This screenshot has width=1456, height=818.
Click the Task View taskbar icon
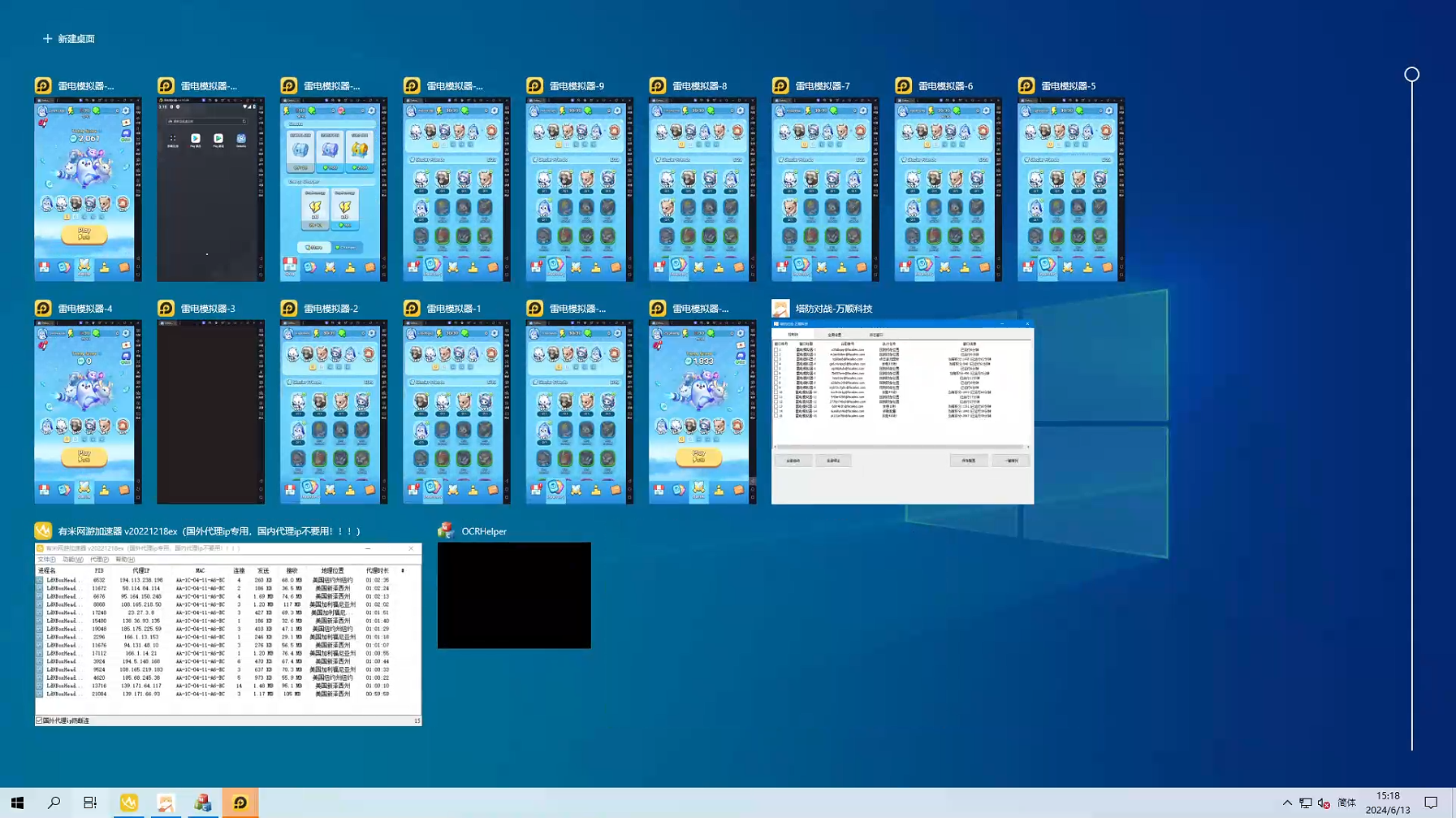pyautogui.click(x=90, y=803)
